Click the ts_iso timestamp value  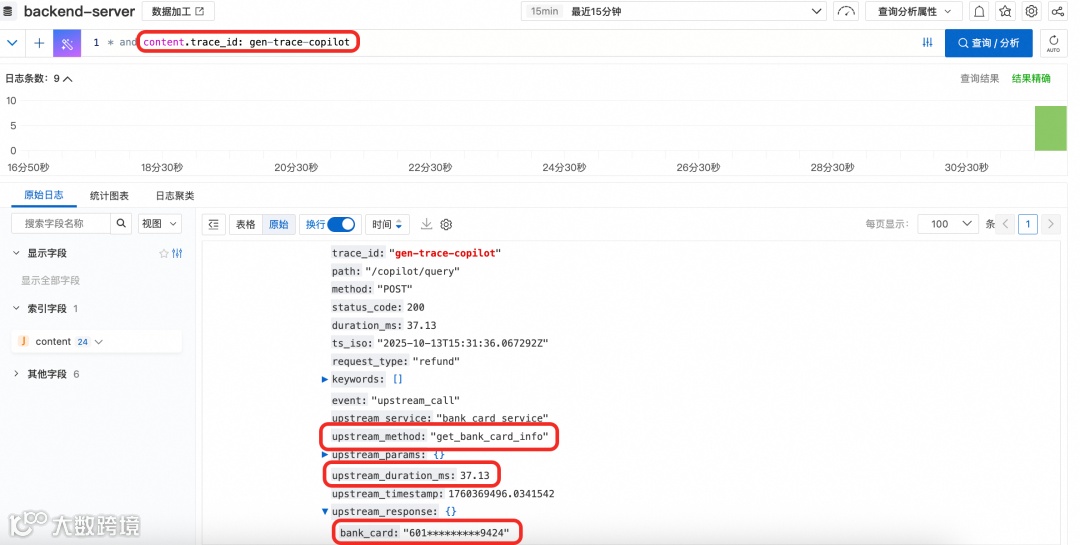[462, 343]
